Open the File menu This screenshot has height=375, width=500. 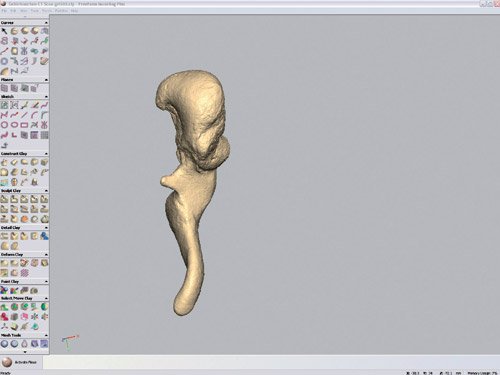(4, 11)
